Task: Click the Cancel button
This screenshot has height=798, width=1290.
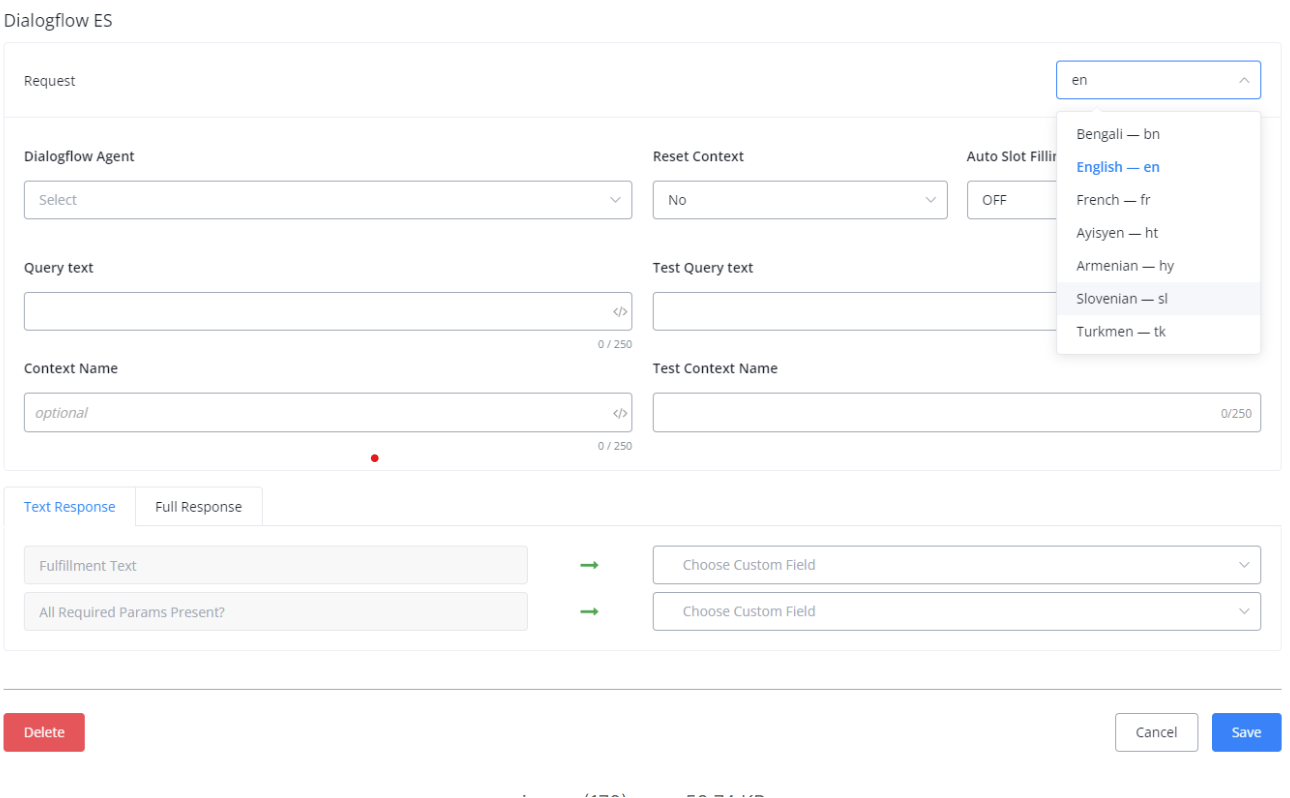Action: point(1156,732)
